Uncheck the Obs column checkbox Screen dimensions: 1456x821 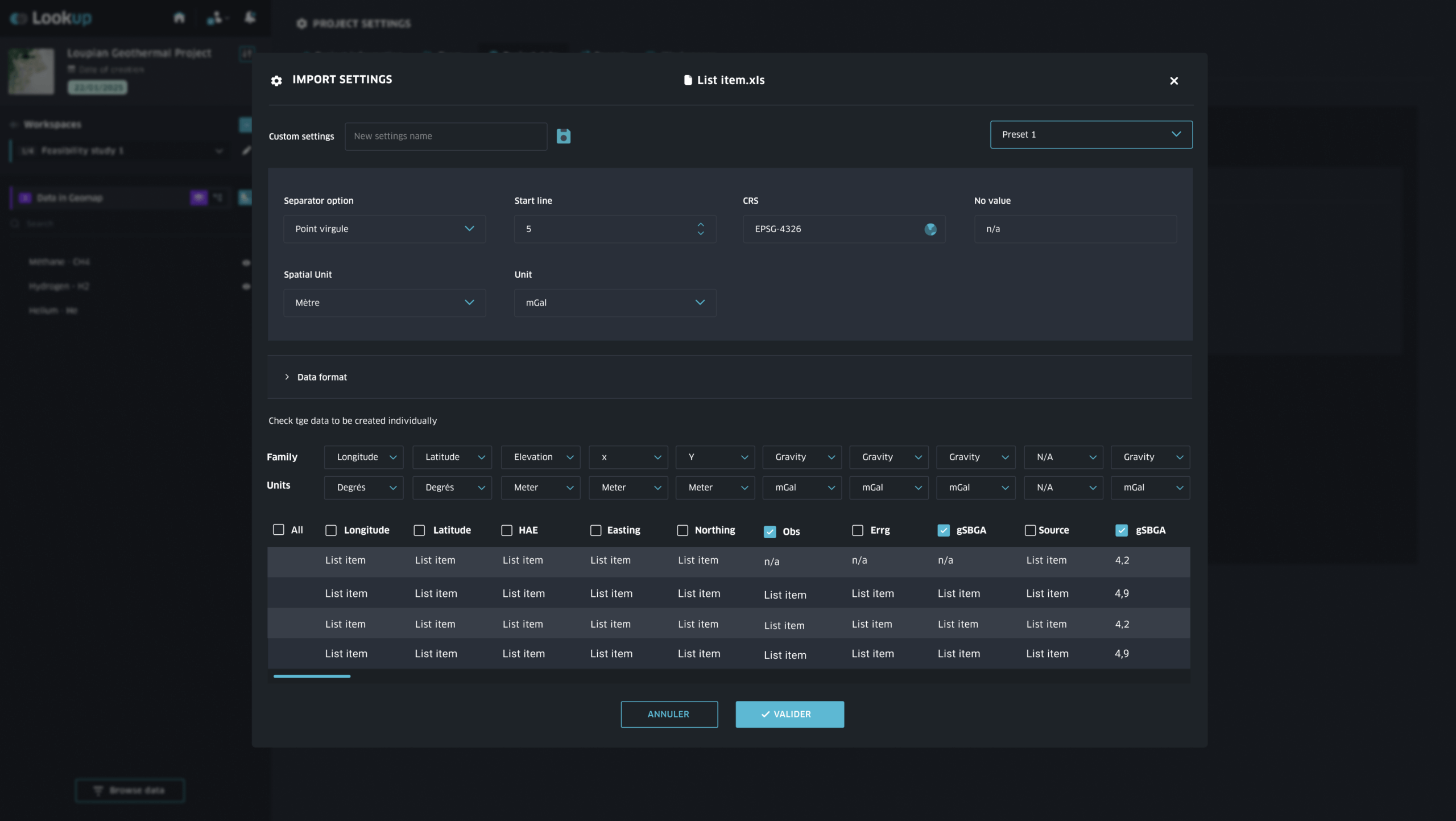click(770, 531)
